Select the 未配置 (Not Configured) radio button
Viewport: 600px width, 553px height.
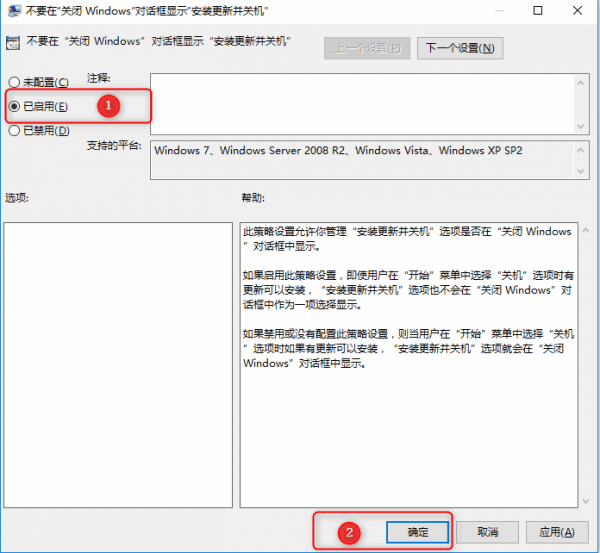pyautogui.click(x=14, y=82)
